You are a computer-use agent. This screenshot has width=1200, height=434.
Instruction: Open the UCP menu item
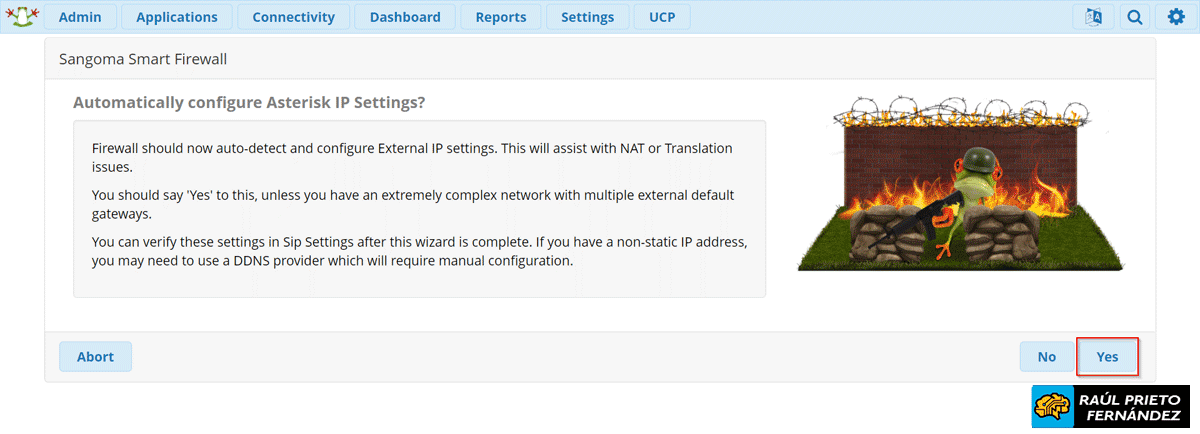[x=662, y=17]
